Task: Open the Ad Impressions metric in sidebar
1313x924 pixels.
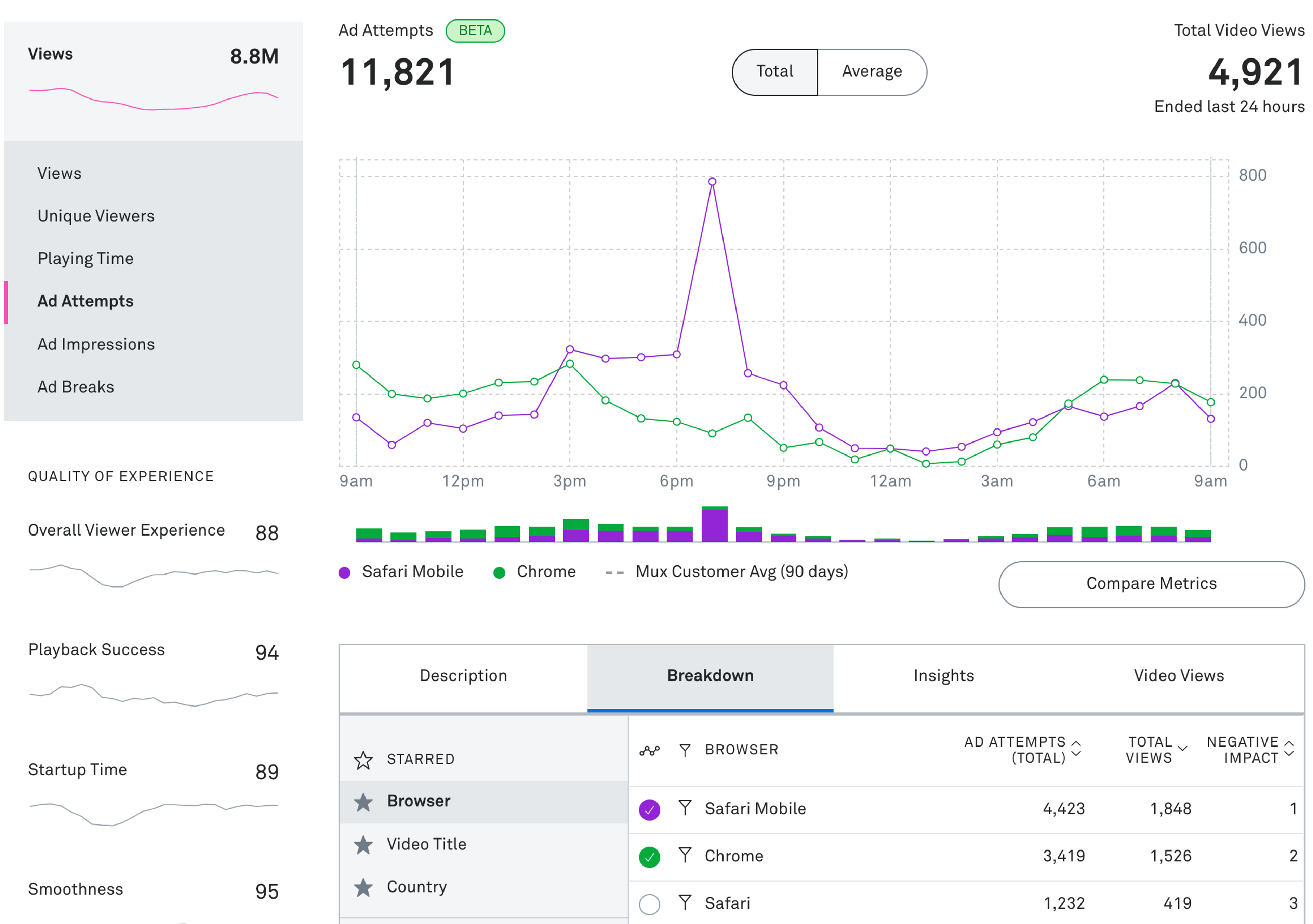Action: [96, 344]
